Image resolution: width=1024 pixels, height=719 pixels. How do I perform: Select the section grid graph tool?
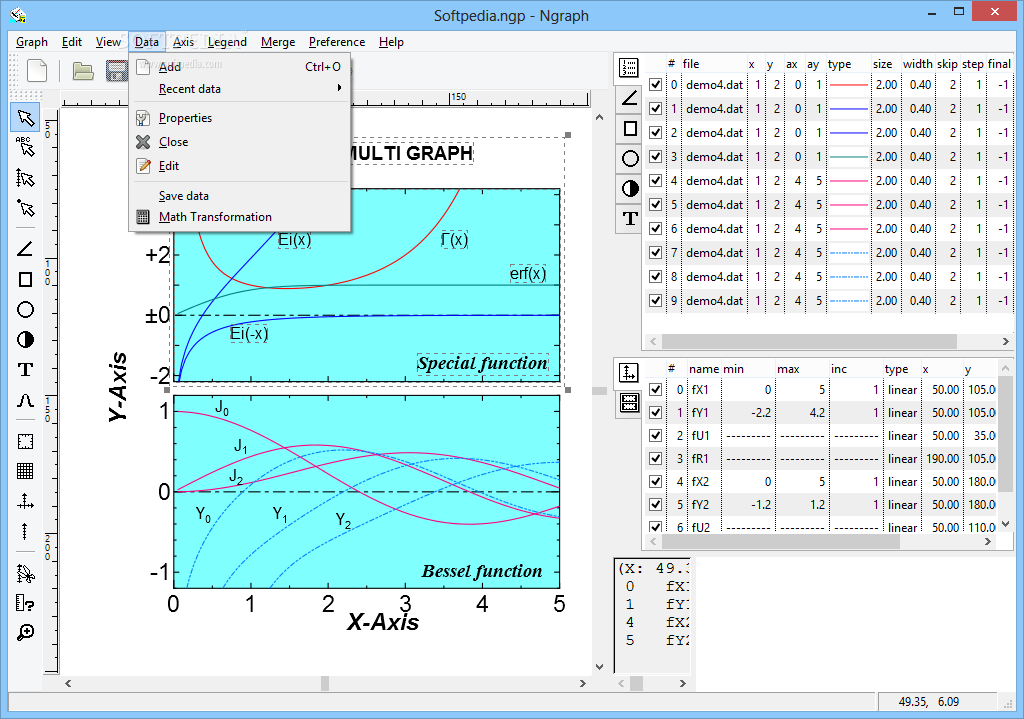25,471
